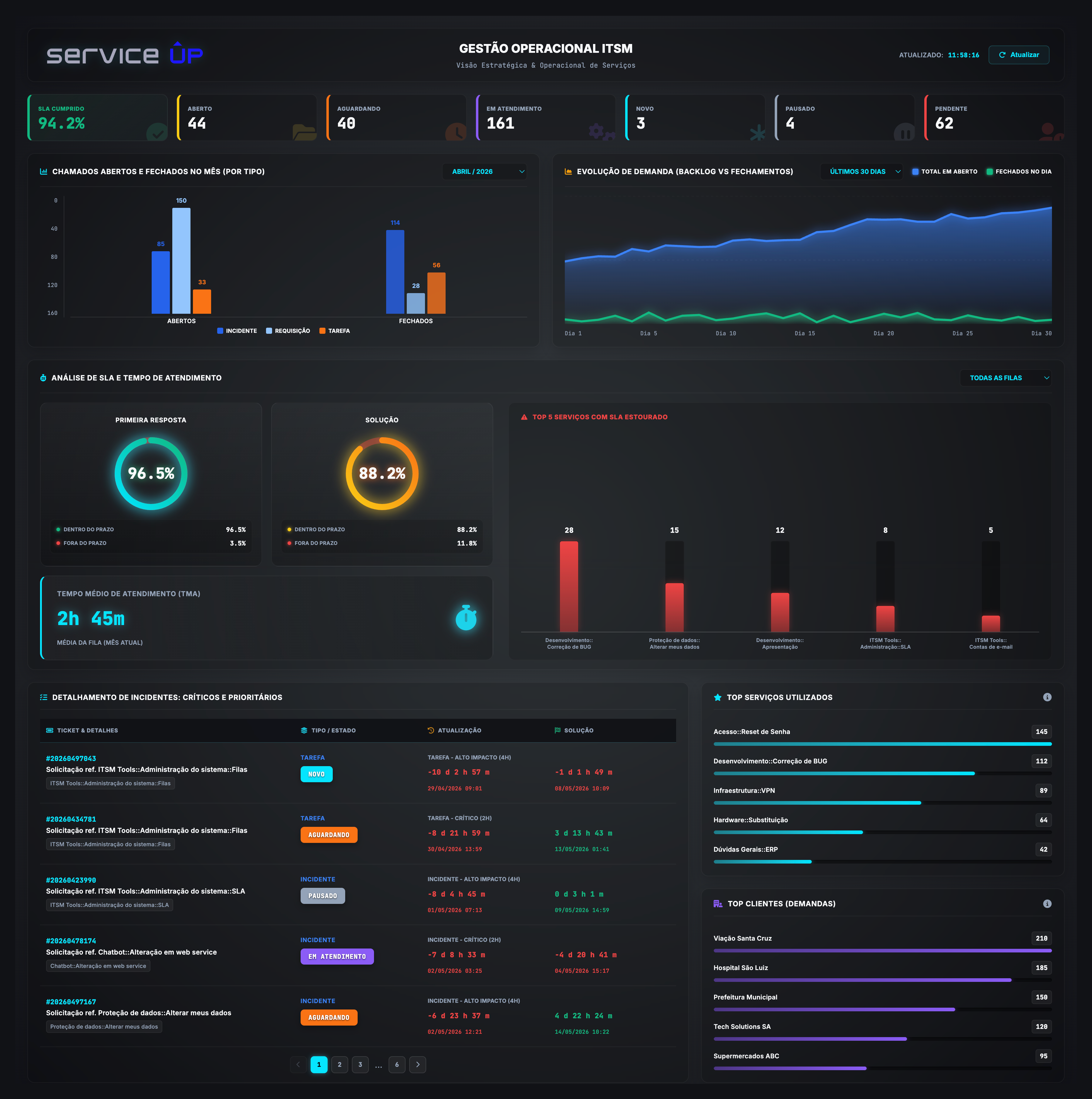Click the Solução 88.2% donut gauge
The image size is (1092, 1099).
coord(382,474)
